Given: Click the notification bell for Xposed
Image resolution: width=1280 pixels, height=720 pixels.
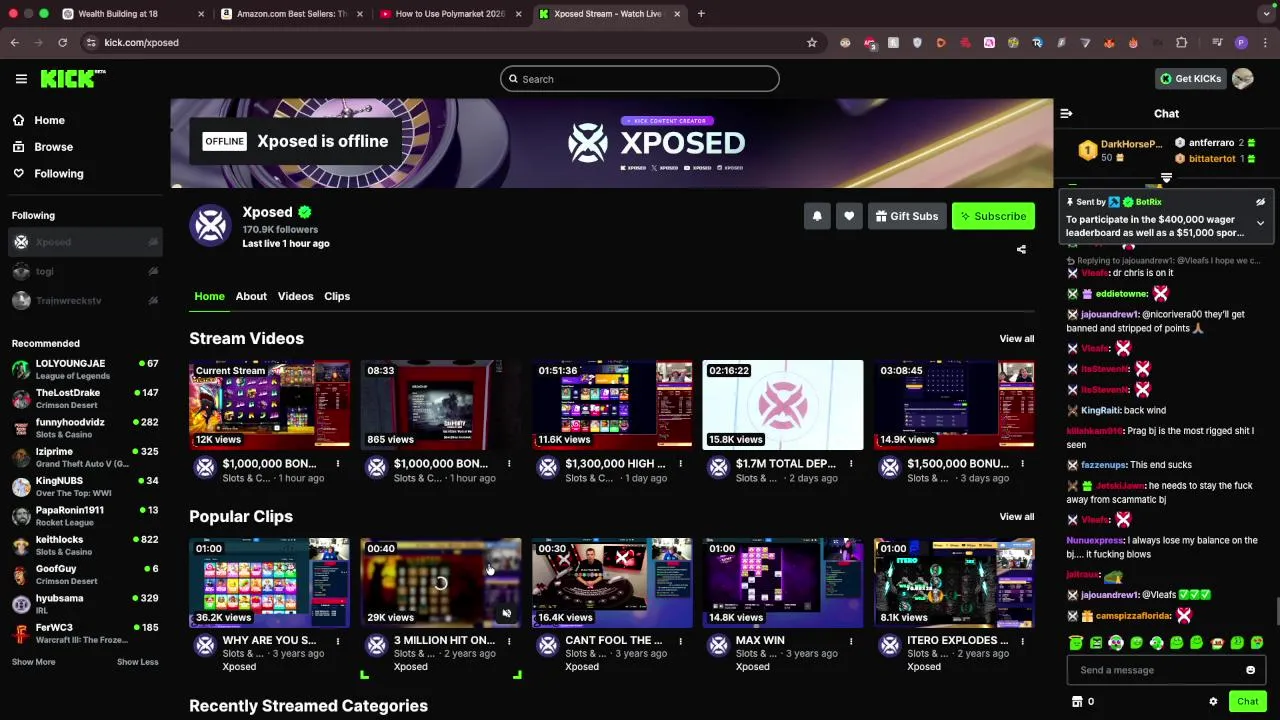Looking at the screenshot, I should pos(817,216).
